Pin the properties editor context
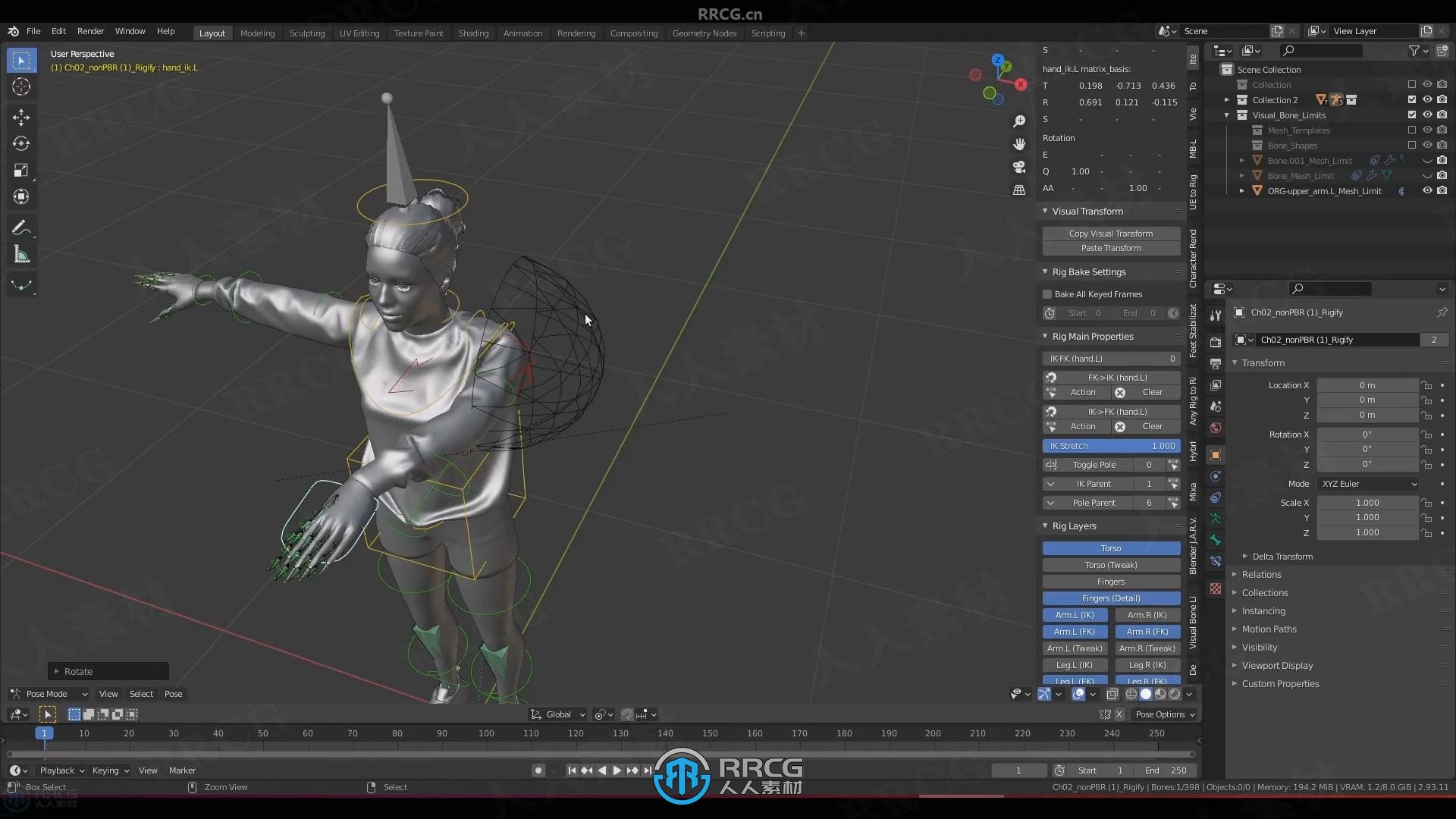Viewport: 1456px width, 819px height. 1442,312
